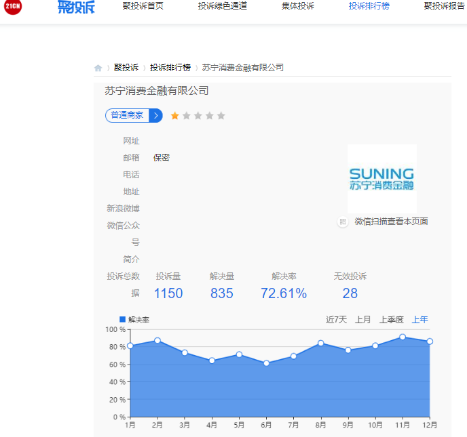Click the orange first rating star

(x=175, y=116)
